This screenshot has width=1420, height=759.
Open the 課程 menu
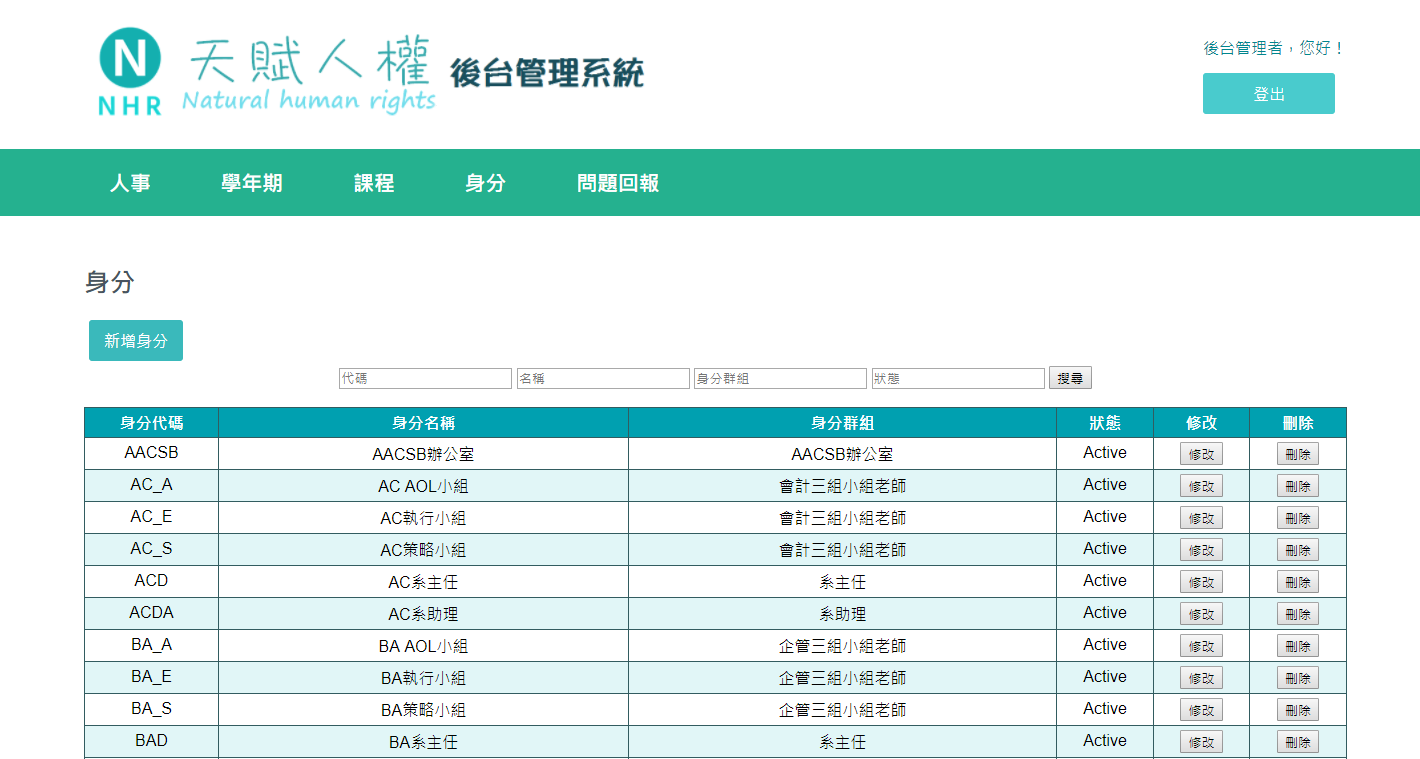pos(374,183)
